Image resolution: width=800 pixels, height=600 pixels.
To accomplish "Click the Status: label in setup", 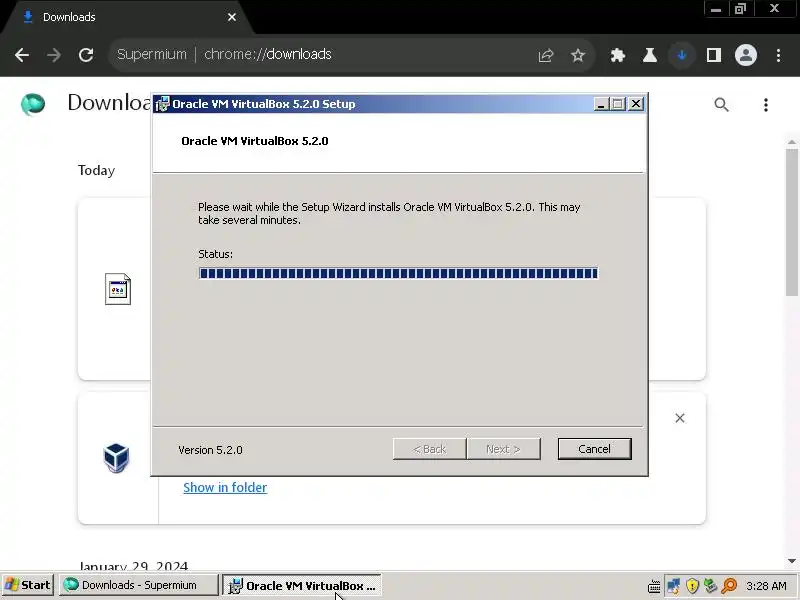I will coord(215,254).
